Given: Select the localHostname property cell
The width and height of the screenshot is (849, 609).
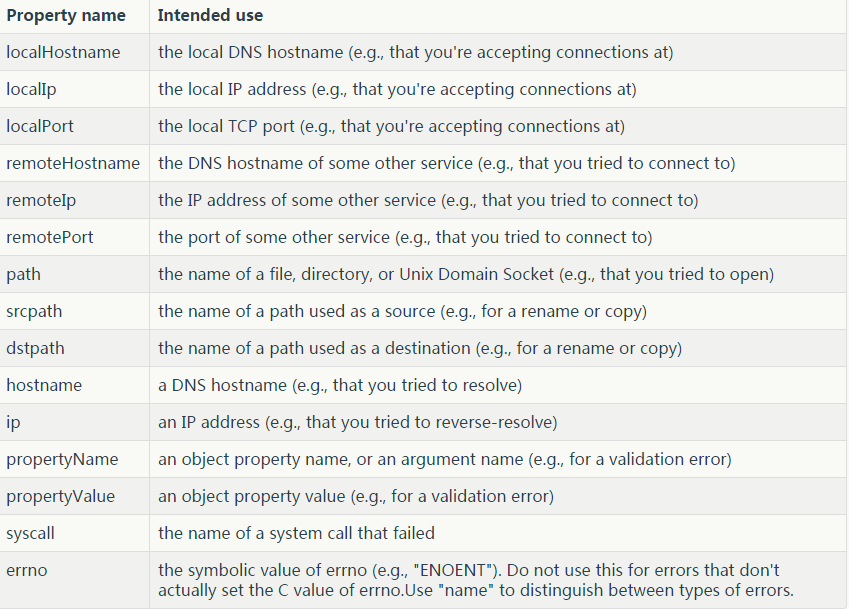Looking at the screenshot, I should (x=63, y=52).
